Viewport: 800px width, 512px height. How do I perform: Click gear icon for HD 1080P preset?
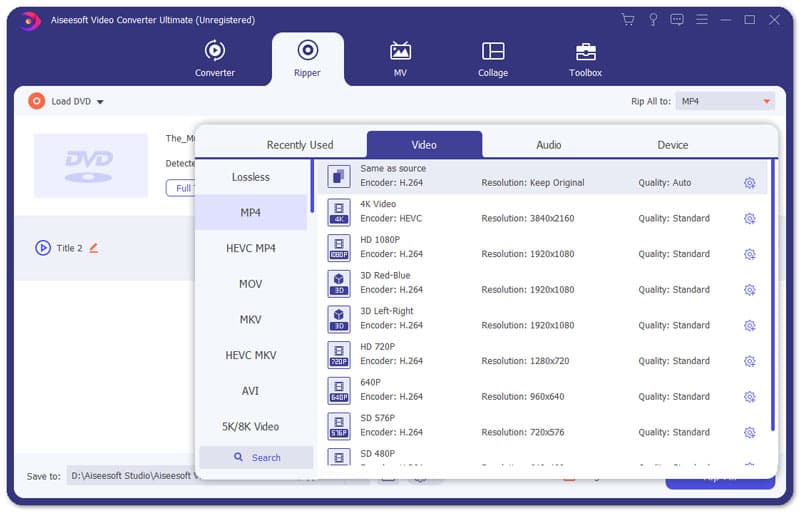click(749, 254)
